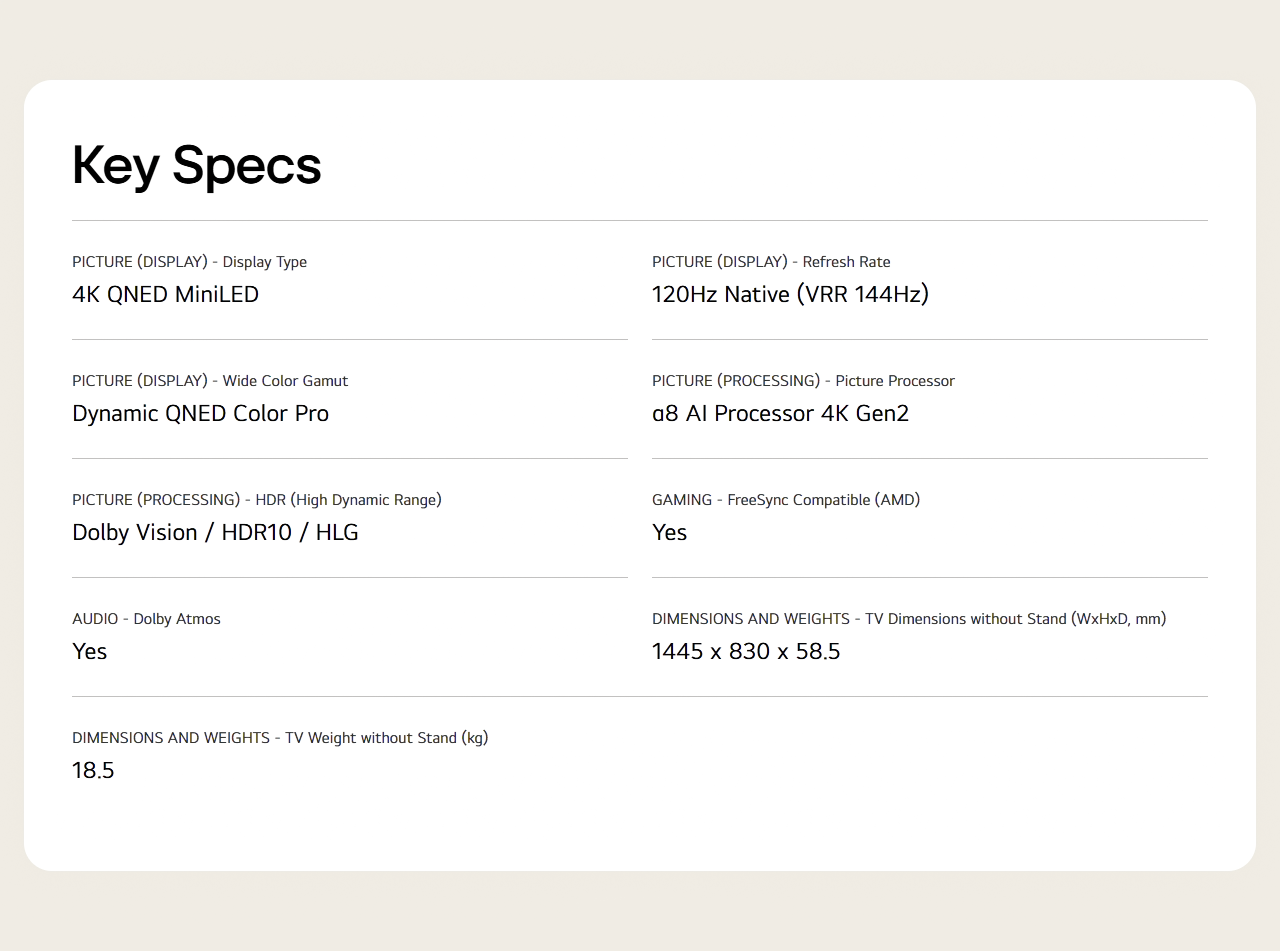Click the AUDIO - Dolby Atmos label
This screenshot has height=951, width=1280.
(x=146, y=619)
